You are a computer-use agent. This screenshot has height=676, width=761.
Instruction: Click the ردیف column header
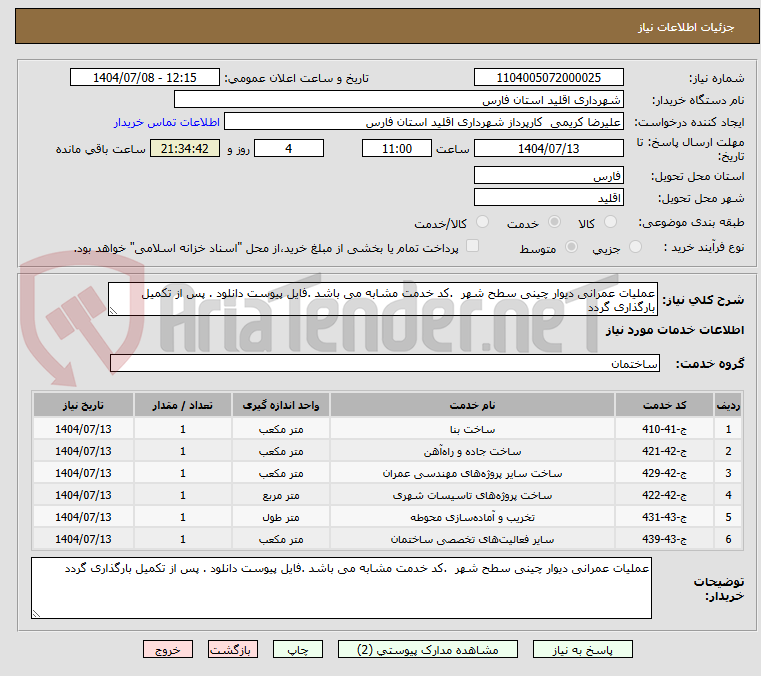tap(728, 405)
